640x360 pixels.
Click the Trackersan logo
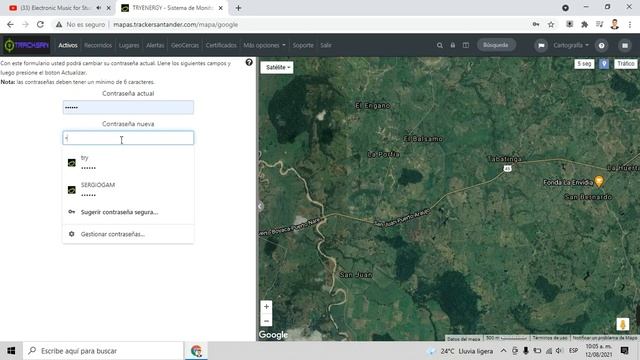[26, 45]
